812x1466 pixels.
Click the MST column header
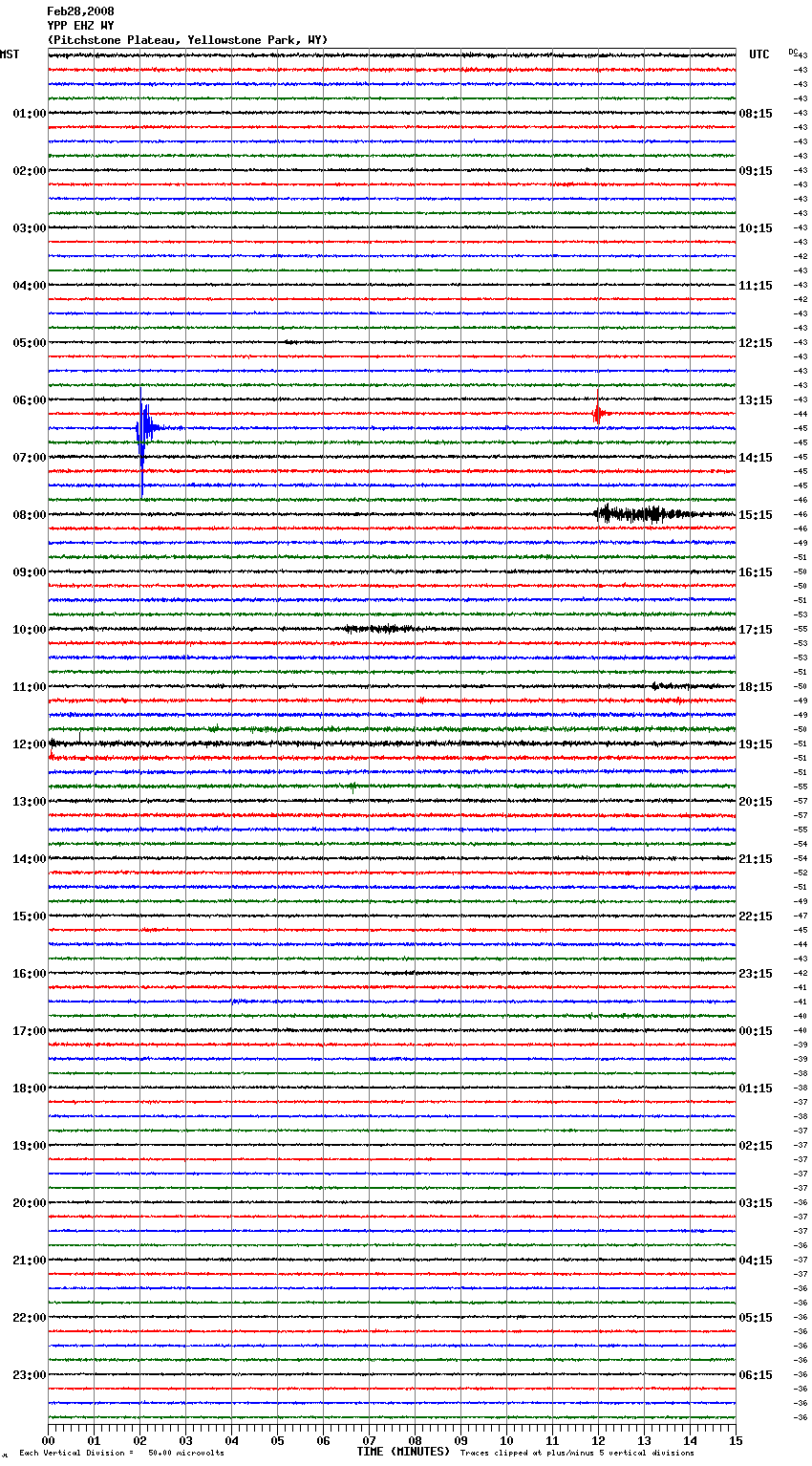pyautogui.click(x=10, y=54)
